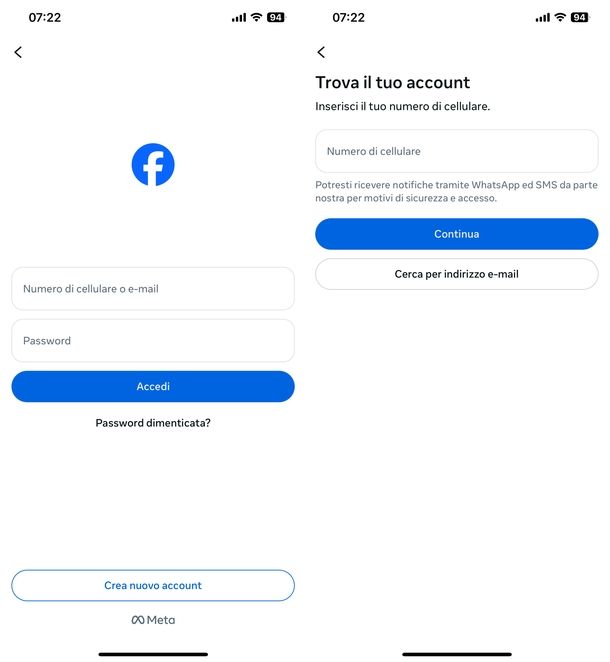Tap the back arrow on login screen
610x662 pixels.
tap(18, 52)
